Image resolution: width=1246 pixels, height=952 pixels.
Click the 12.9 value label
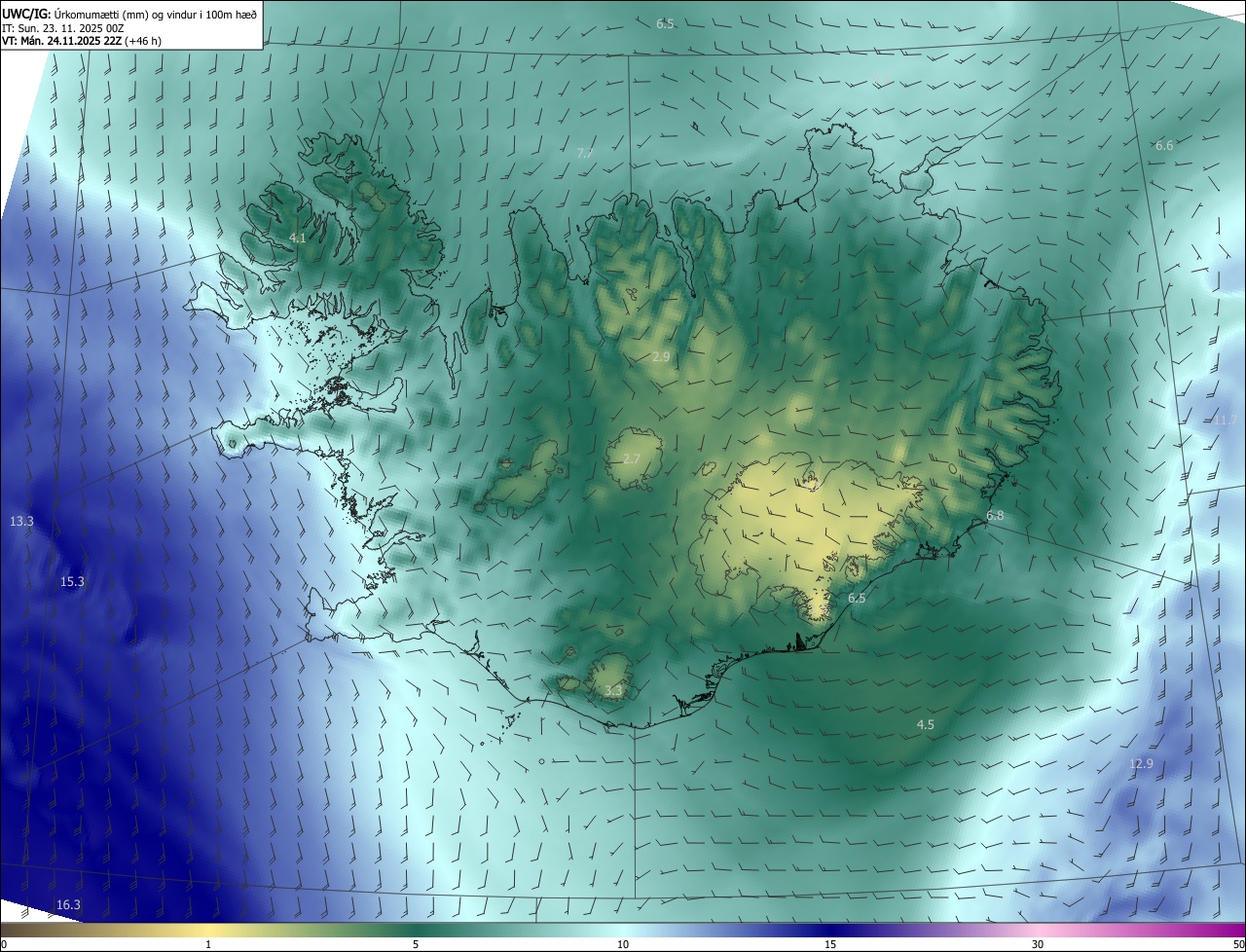[x=1141, y=764]
